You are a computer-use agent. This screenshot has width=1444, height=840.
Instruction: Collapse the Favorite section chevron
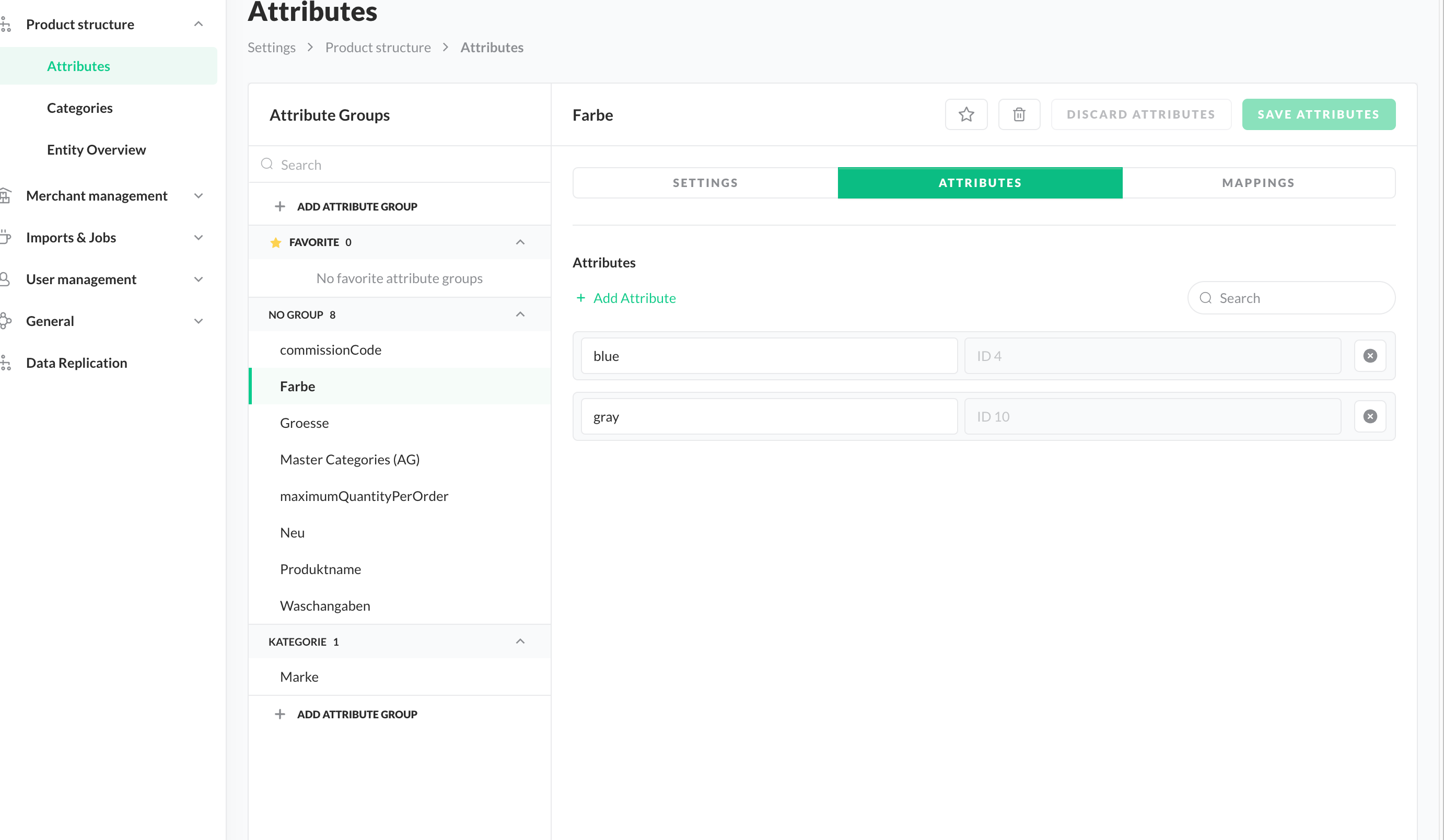pyautogui.click(x=520, y=242)
